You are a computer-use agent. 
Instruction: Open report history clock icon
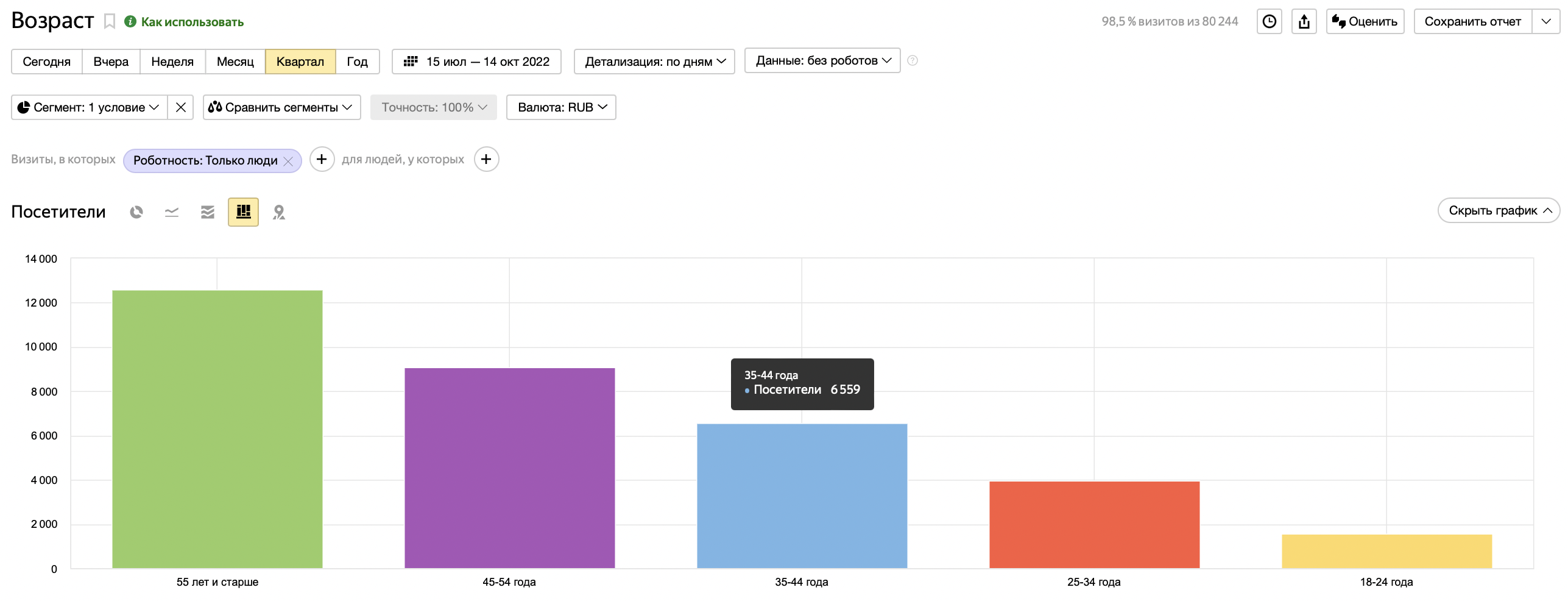coord(1269,21)
